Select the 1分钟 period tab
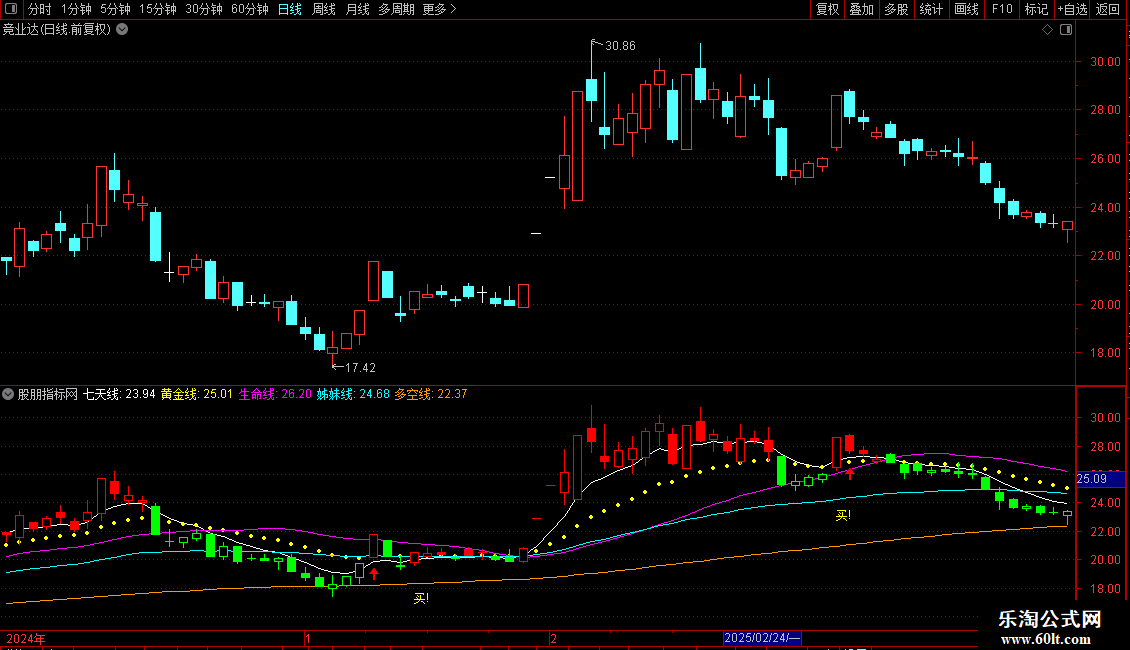The height and width of the screenshot is (650, 1130). tap(76, 9)
